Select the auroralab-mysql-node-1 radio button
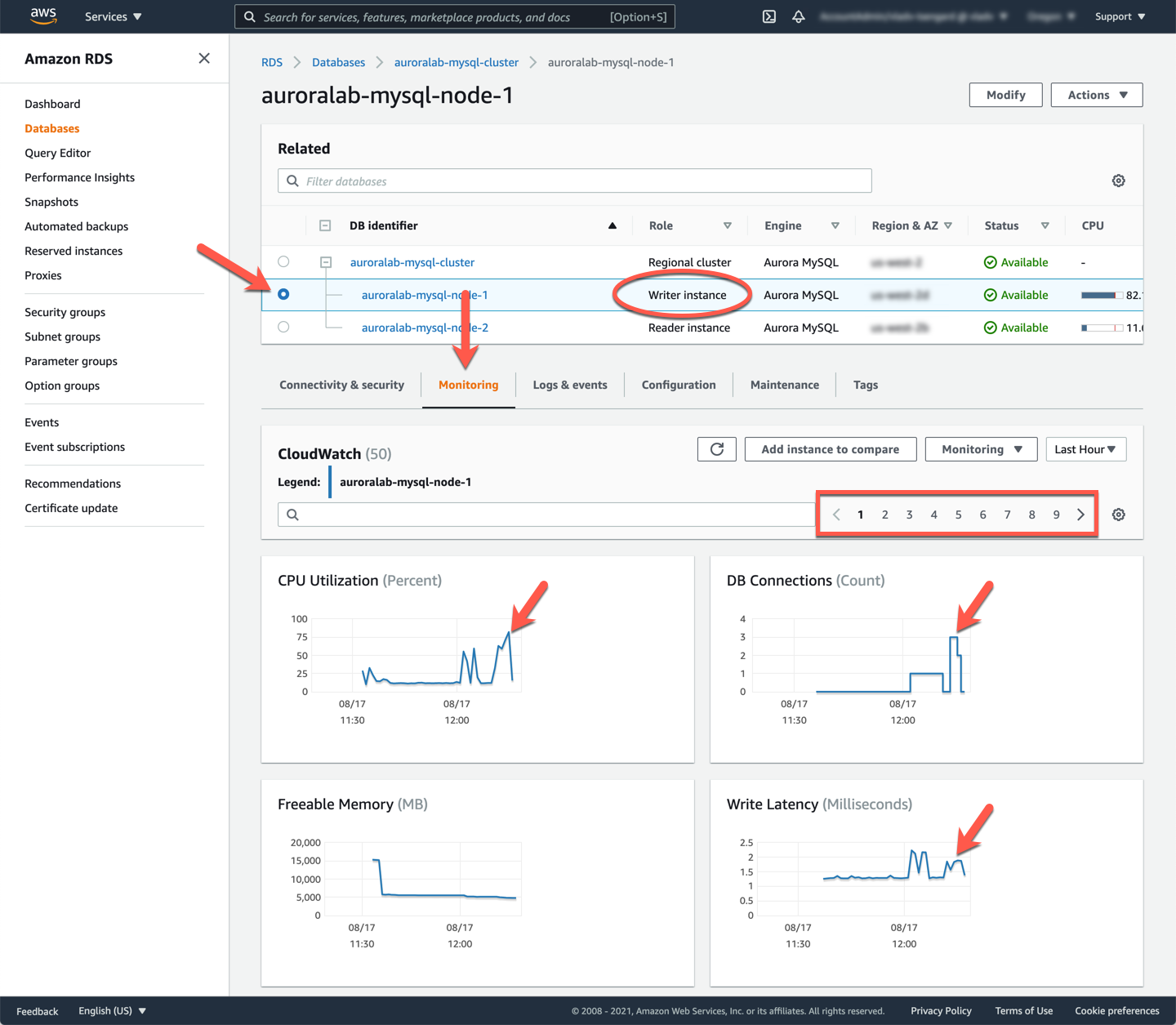Screen dimensions: 1176x1025 (x=283, y=294)
